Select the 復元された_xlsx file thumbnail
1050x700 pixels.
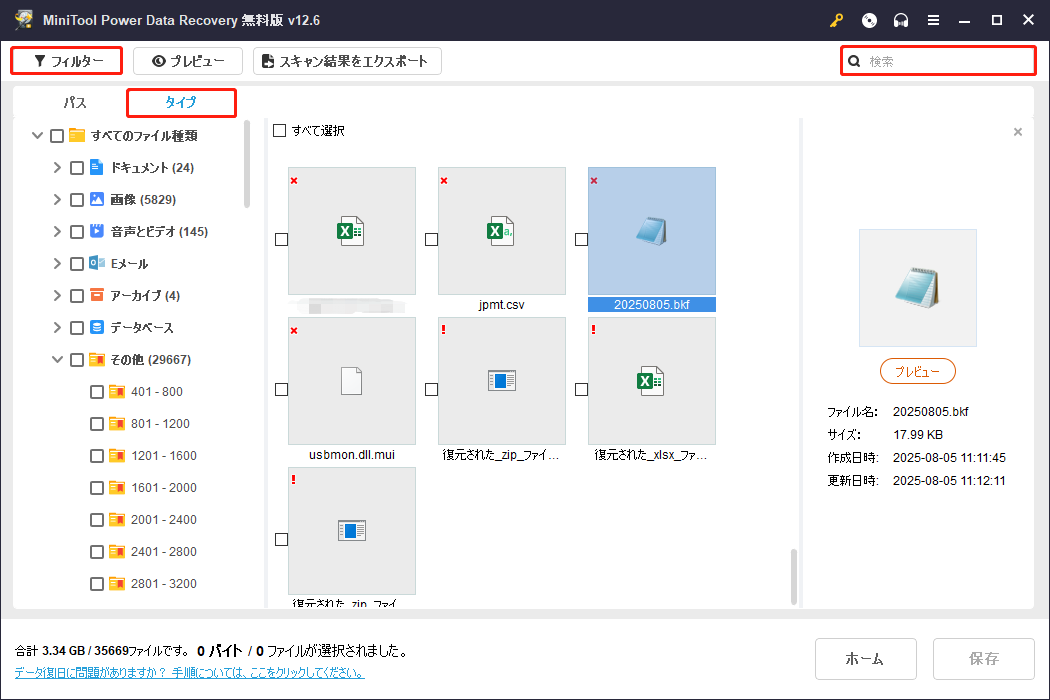(652, 381)
